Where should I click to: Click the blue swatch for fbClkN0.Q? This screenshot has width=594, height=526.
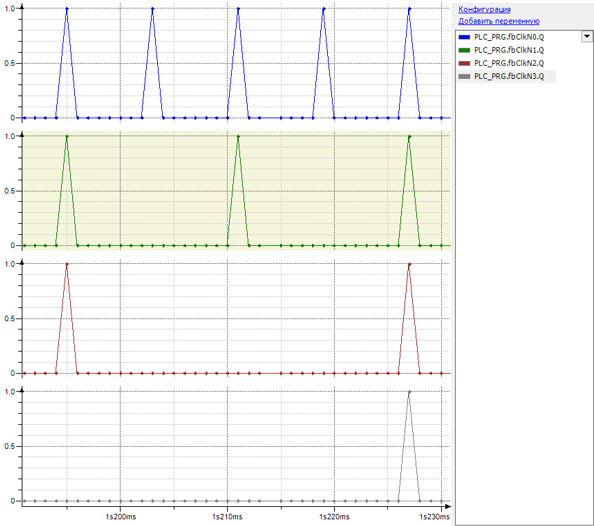pos(464,37)
